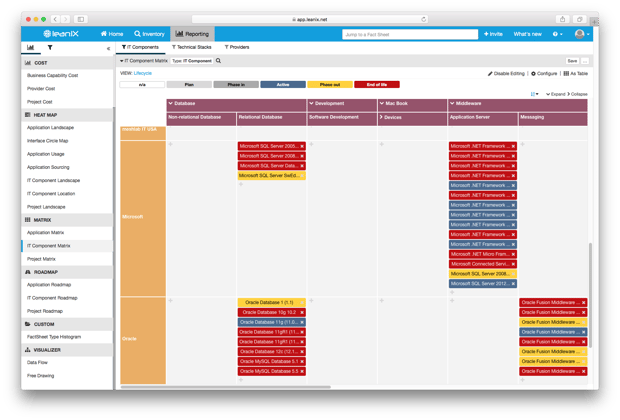
Task: Open the Interface Circle Map report
Action: click(47, 141)
